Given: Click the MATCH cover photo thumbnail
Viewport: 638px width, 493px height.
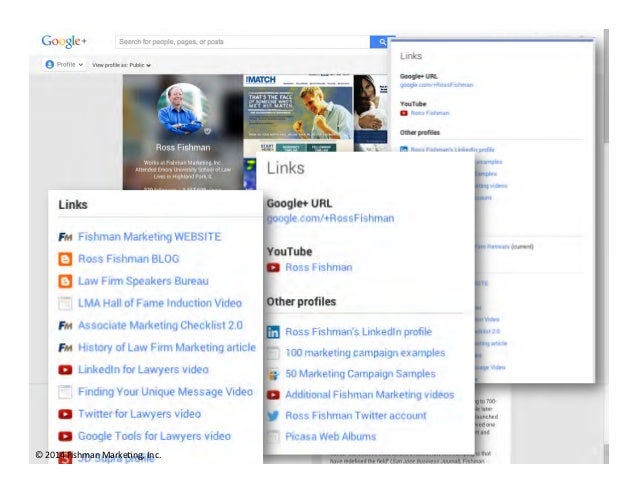Looking at the screenshot, I should 298,113.
